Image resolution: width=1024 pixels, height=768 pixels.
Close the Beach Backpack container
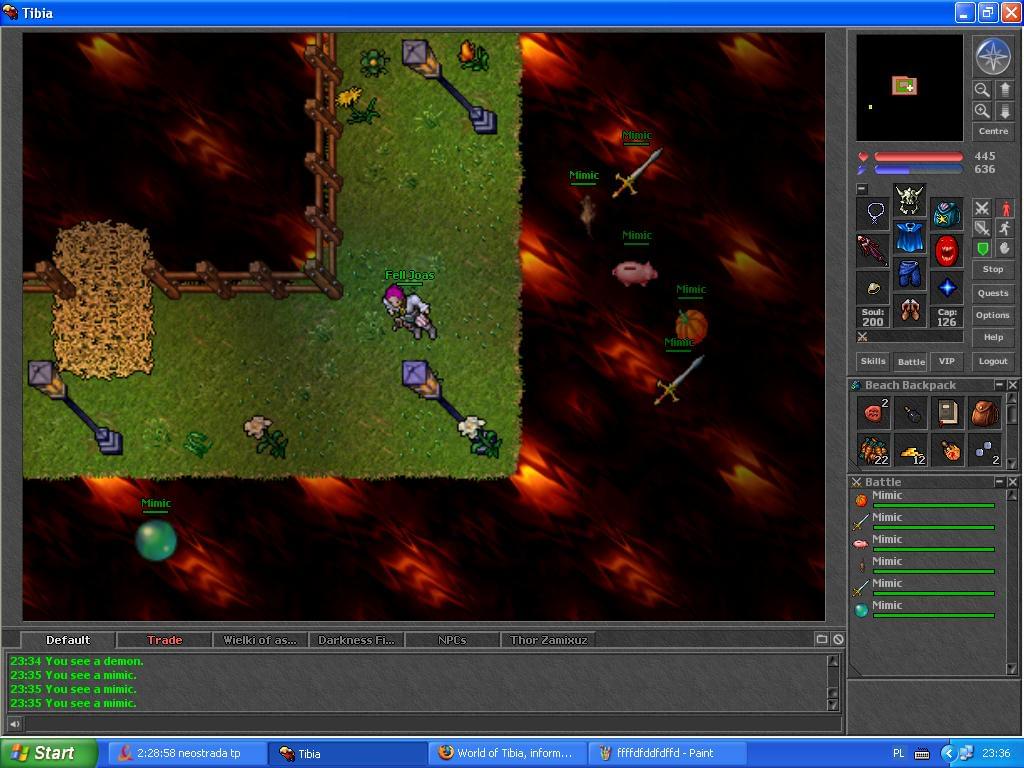coord(1012,385)
